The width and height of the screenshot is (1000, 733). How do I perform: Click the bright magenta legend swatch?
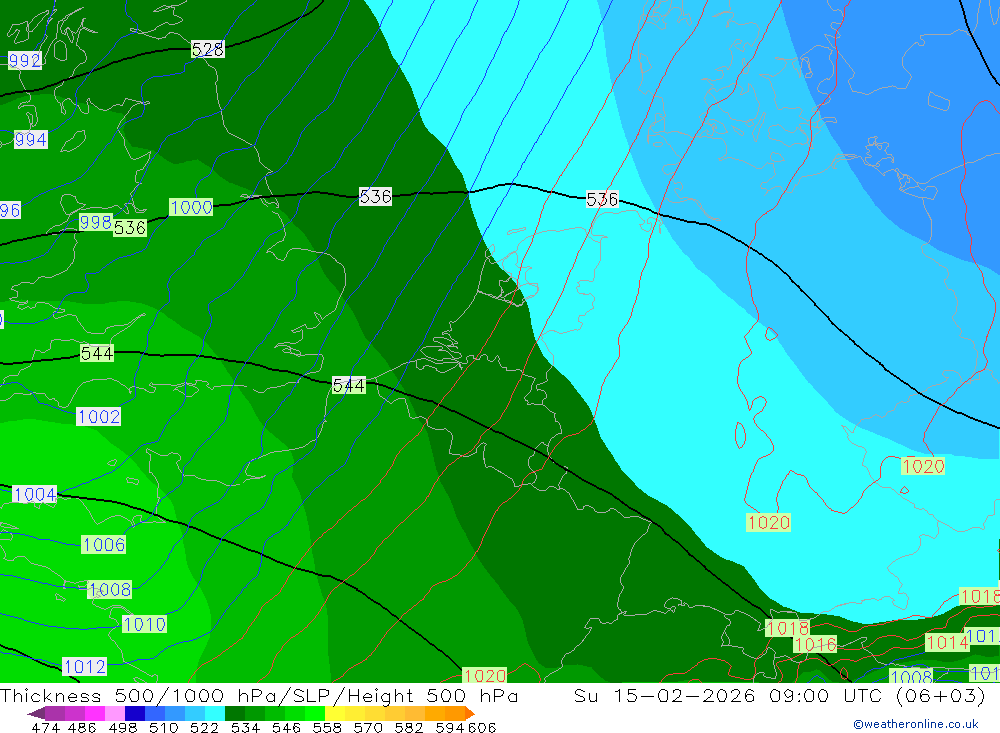click(x=95, y=713)
